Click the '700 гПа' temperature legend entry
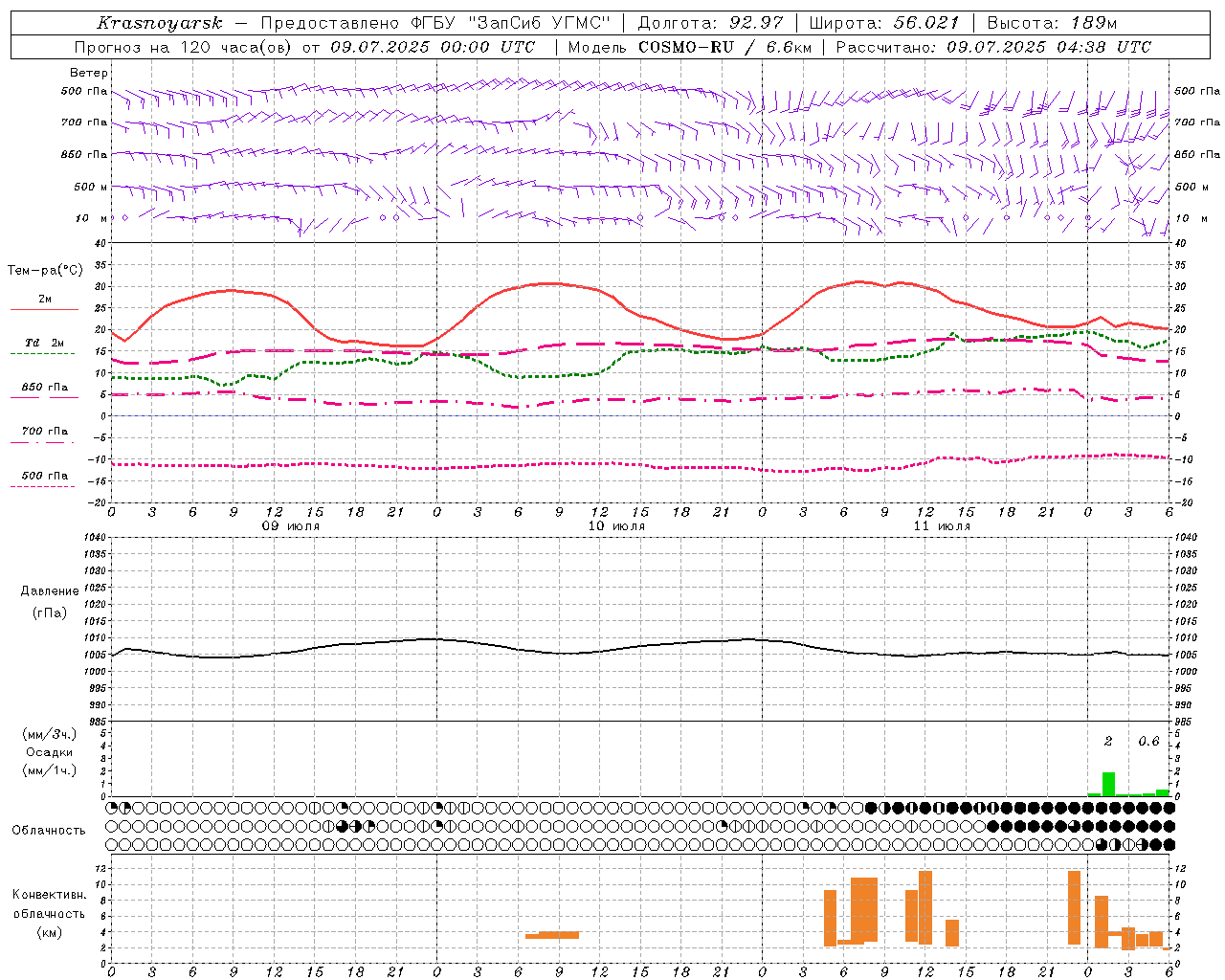 pyautogui.click(x=45, y=432)
